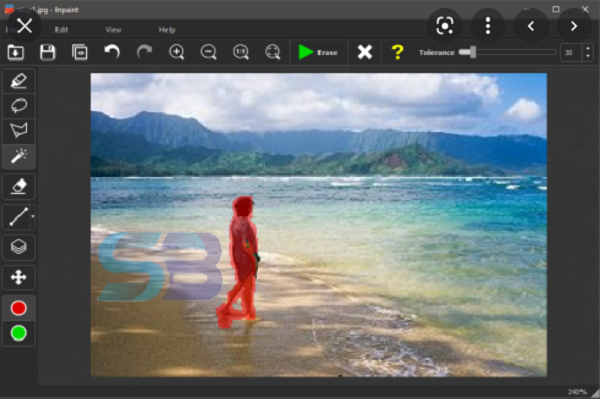Save the image with floppy disk icon
The width and height of the screenshot is (600, 399).
[x=47, y=52]
